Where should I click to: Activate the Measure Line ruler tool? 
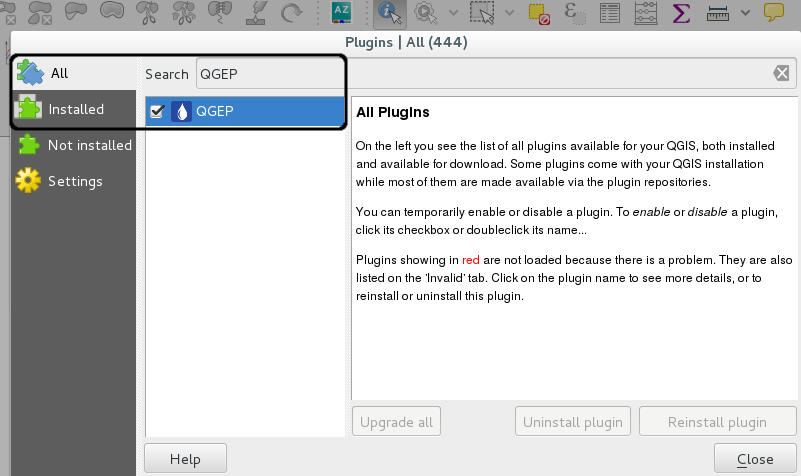point(718,13)
